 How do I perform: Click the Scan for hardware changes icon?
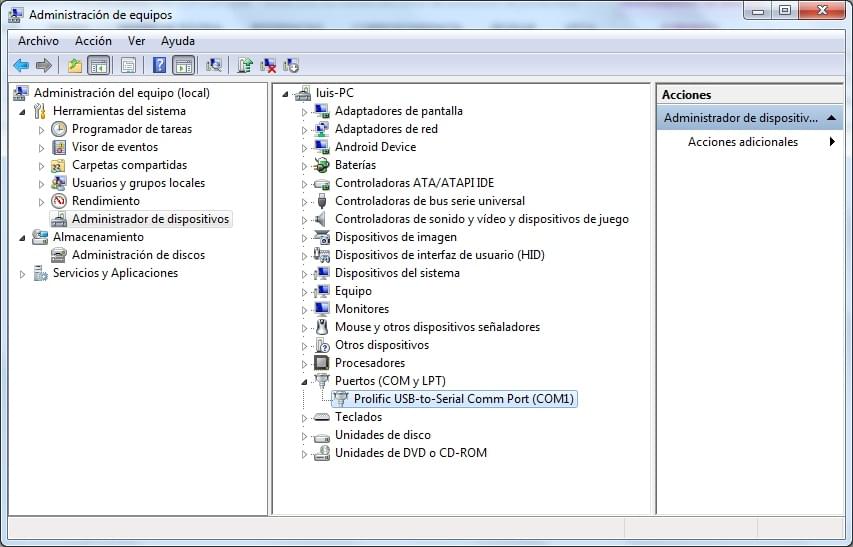click(213, 65)
